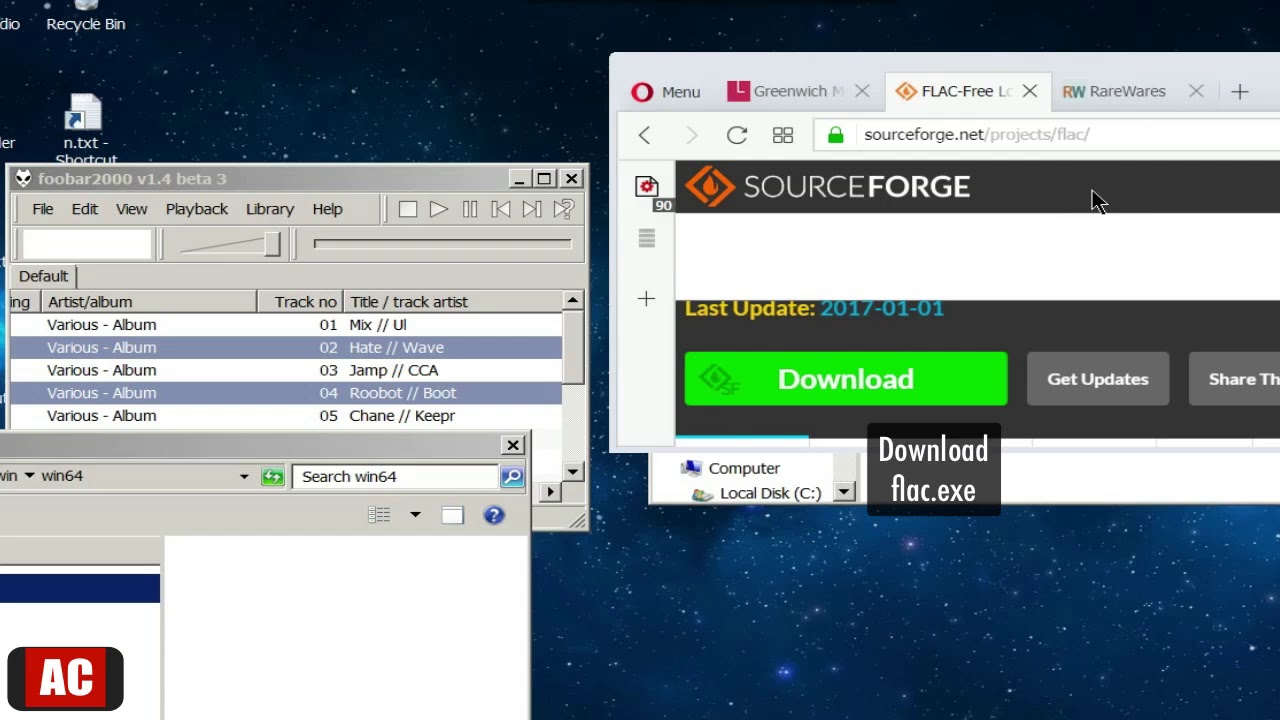The image size is (1280, 720).
Task: Click the Play button in foobar2000
Action: 438,209
